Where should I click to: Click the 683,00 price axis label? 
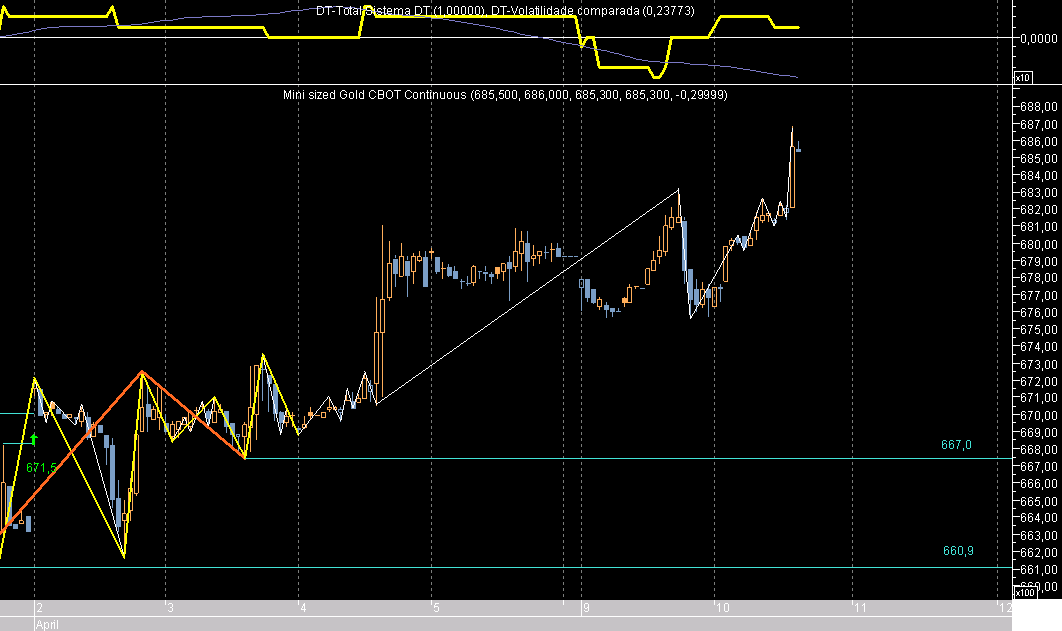tap(1039, 193)
